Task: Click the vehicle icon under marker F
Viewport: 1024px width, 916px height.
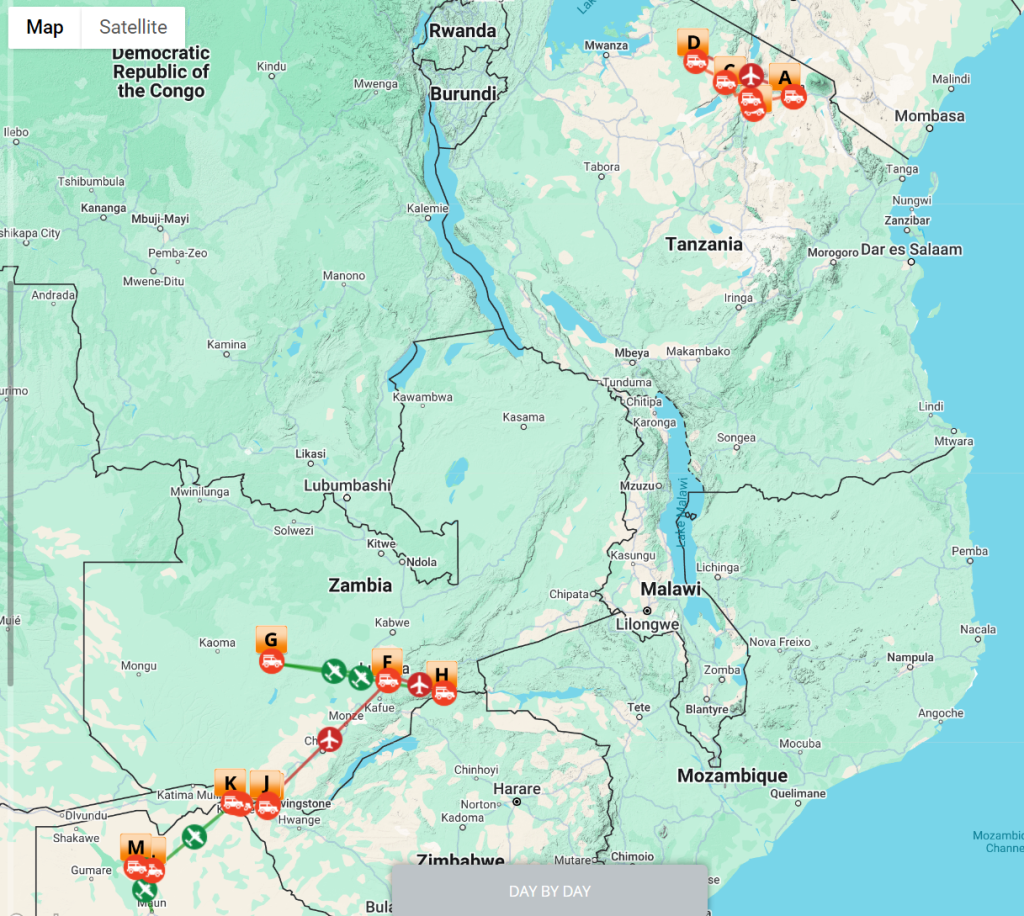Action: click(389, 680)
